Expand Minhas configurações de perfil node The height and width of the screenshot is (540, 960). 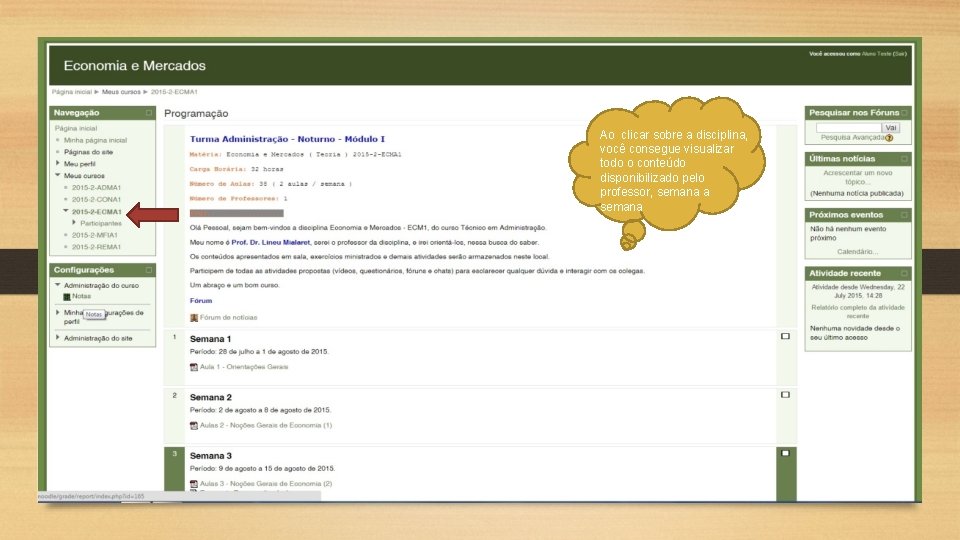pos(58,312)
